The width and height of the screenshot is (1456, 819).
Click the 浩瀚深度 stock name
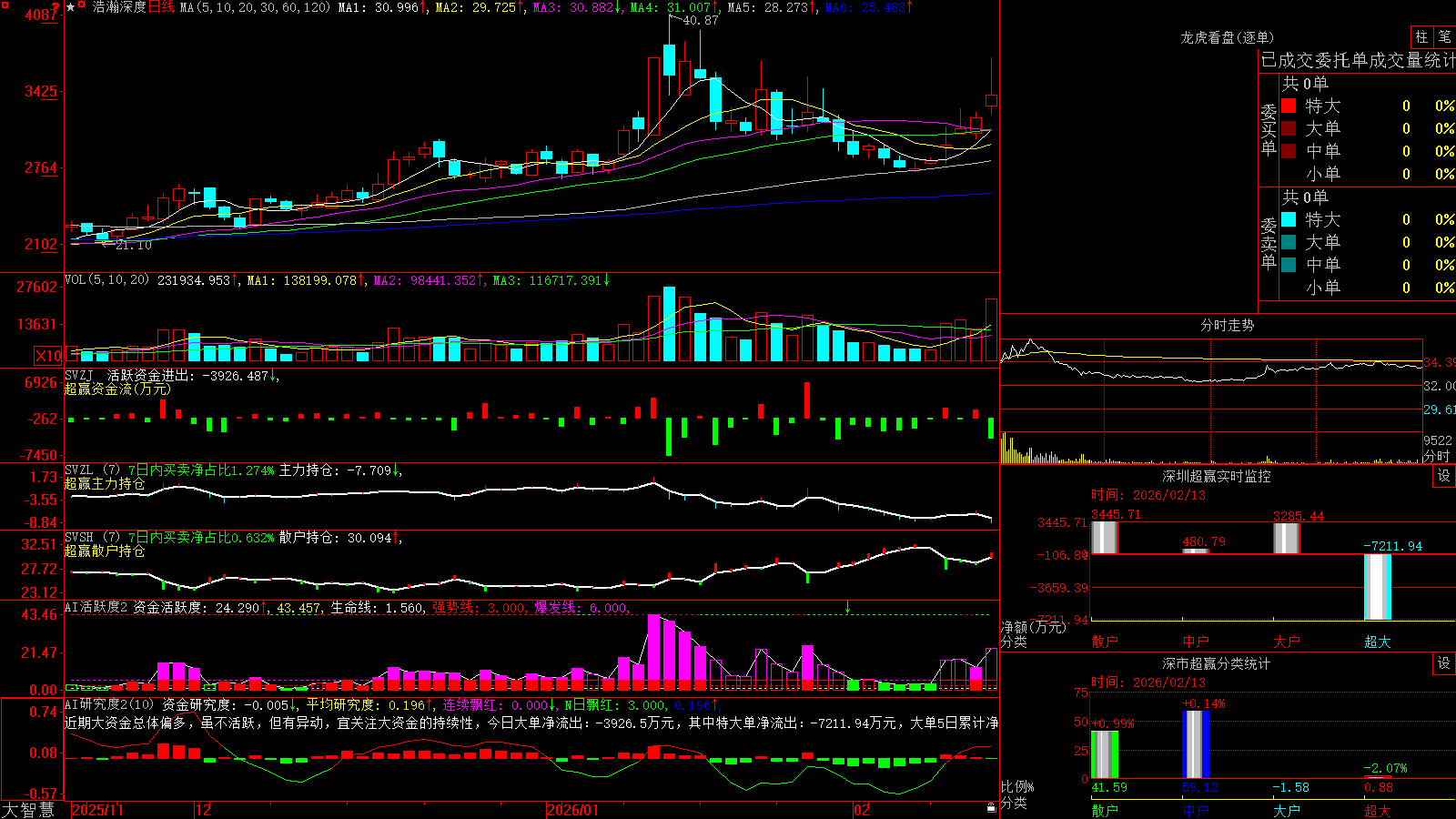coord(119,7)
